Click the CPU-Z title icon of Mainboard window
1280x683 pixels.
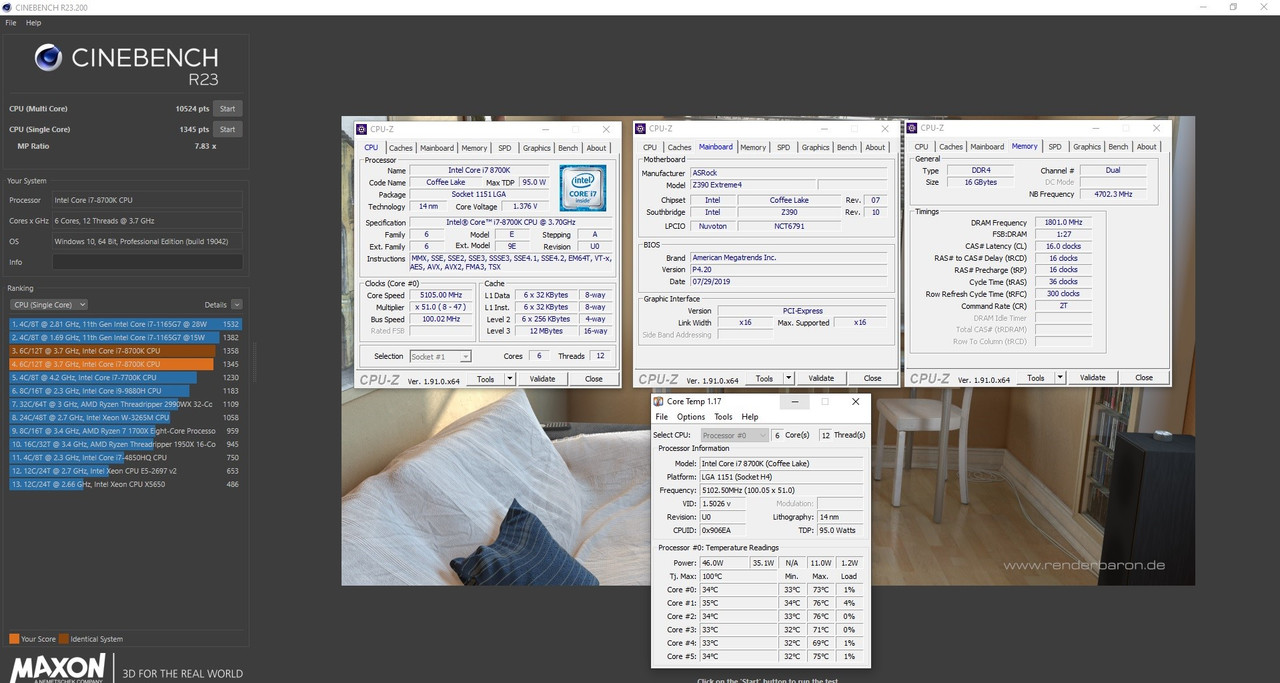(641, 129)
